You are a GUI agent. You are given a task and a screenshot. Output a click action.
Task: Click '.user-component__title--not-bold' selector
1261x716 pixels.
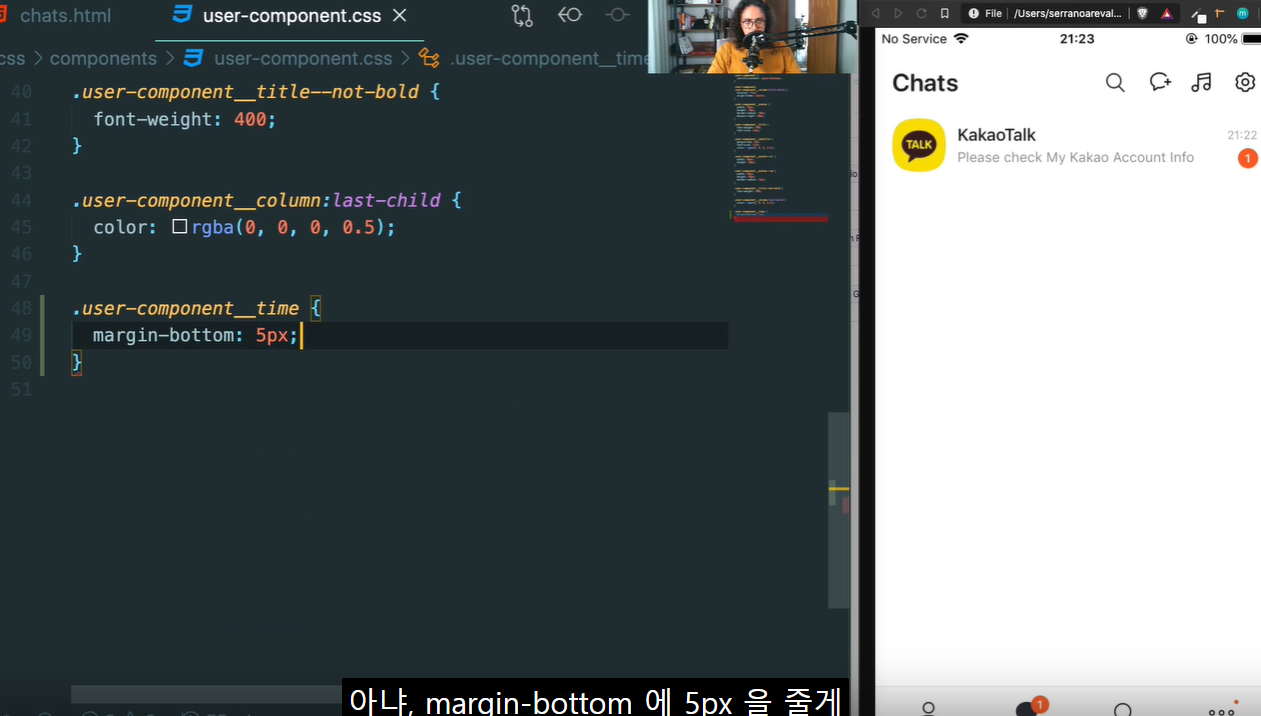click(245, 92)
